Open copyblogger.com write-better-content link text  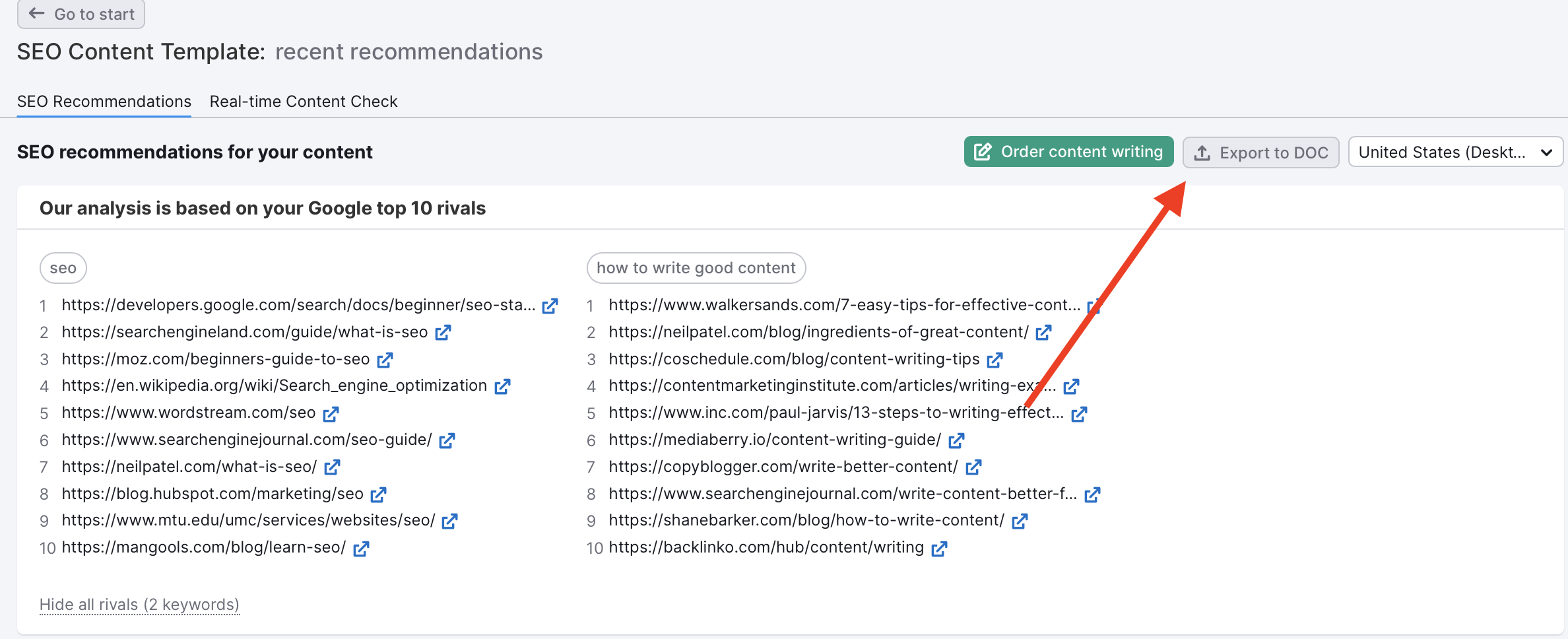click(783, 467)
